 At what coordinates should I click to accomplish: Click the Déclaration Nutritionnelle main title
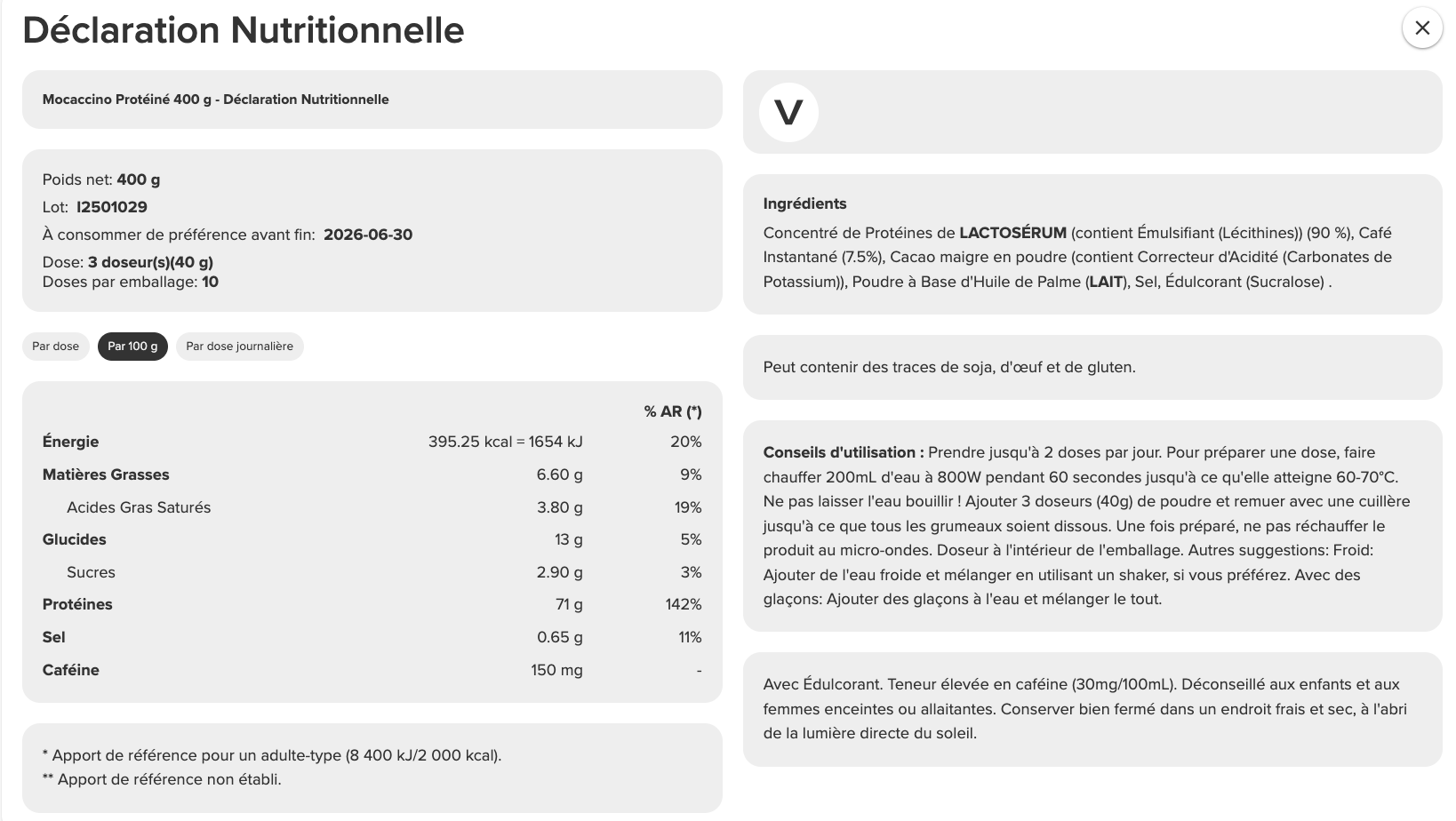point(243,30)
